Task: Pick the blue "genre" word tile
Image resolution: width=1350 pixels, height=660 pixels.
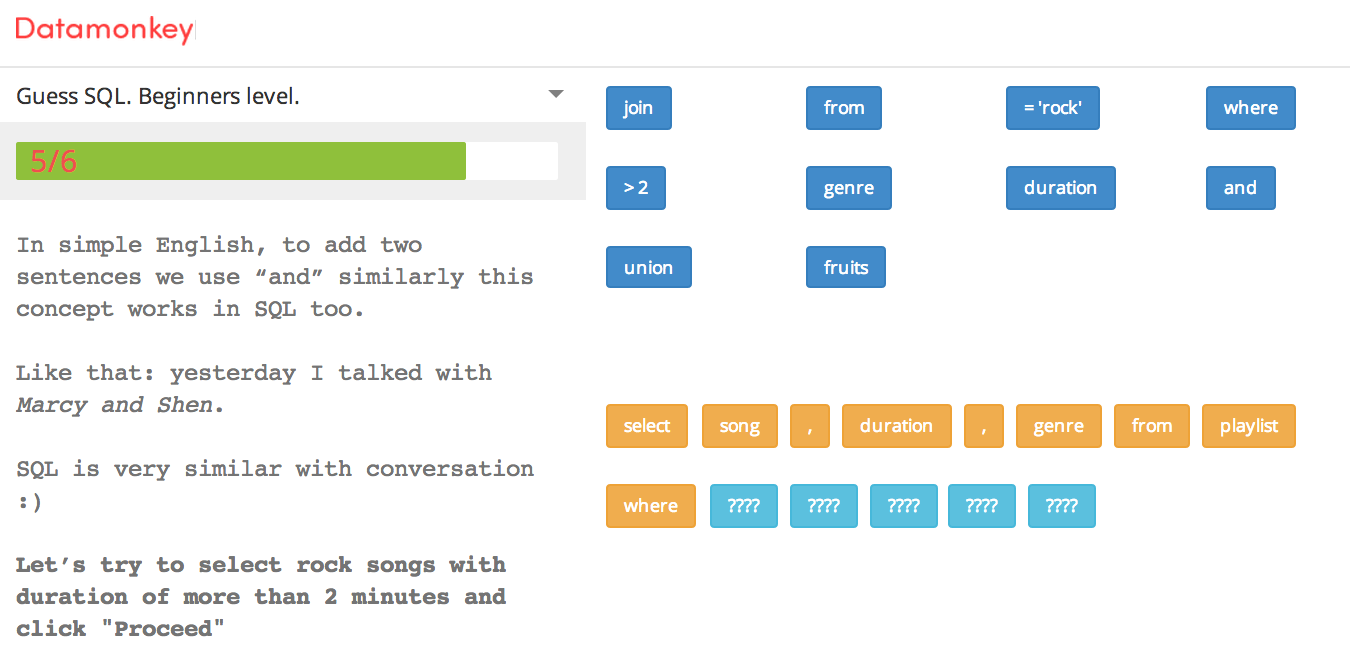Action: pyautogui.click(x=848, y=188)
